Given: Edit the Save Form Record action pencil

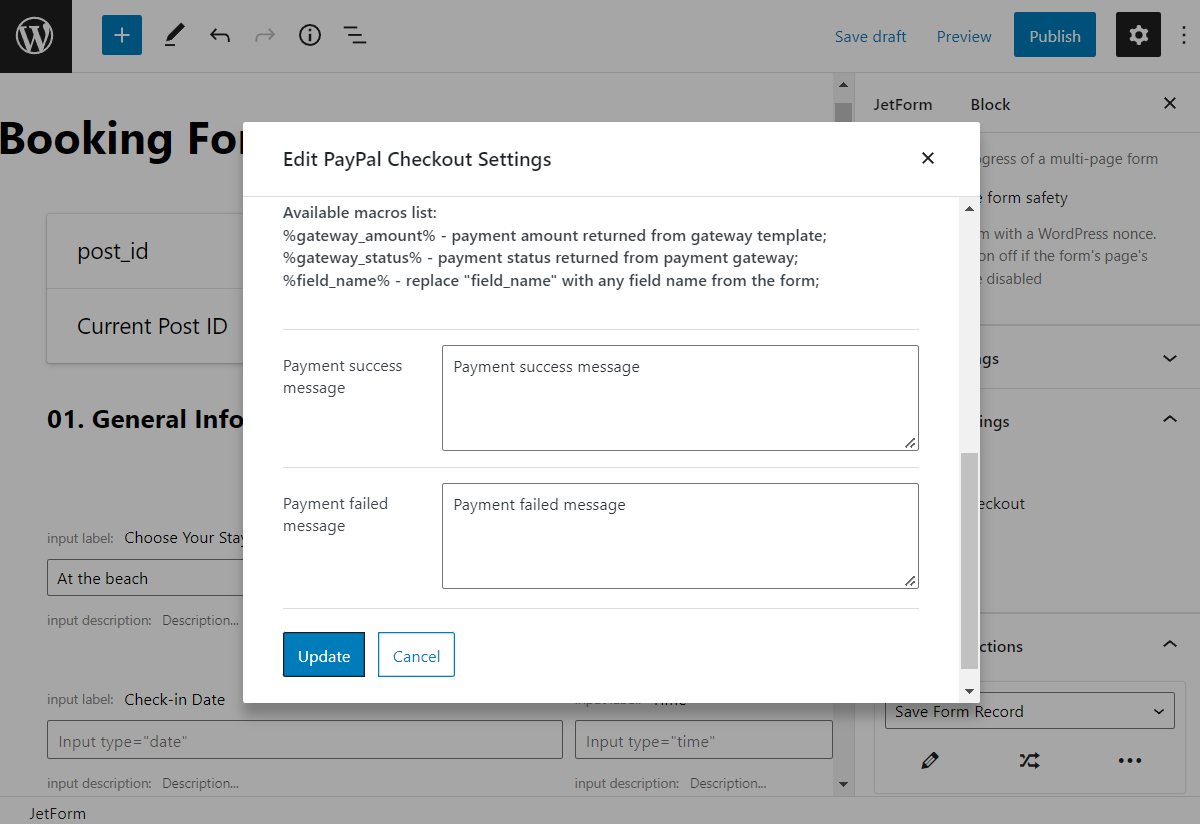Looking at the screenshot, I should coord(929,760).
